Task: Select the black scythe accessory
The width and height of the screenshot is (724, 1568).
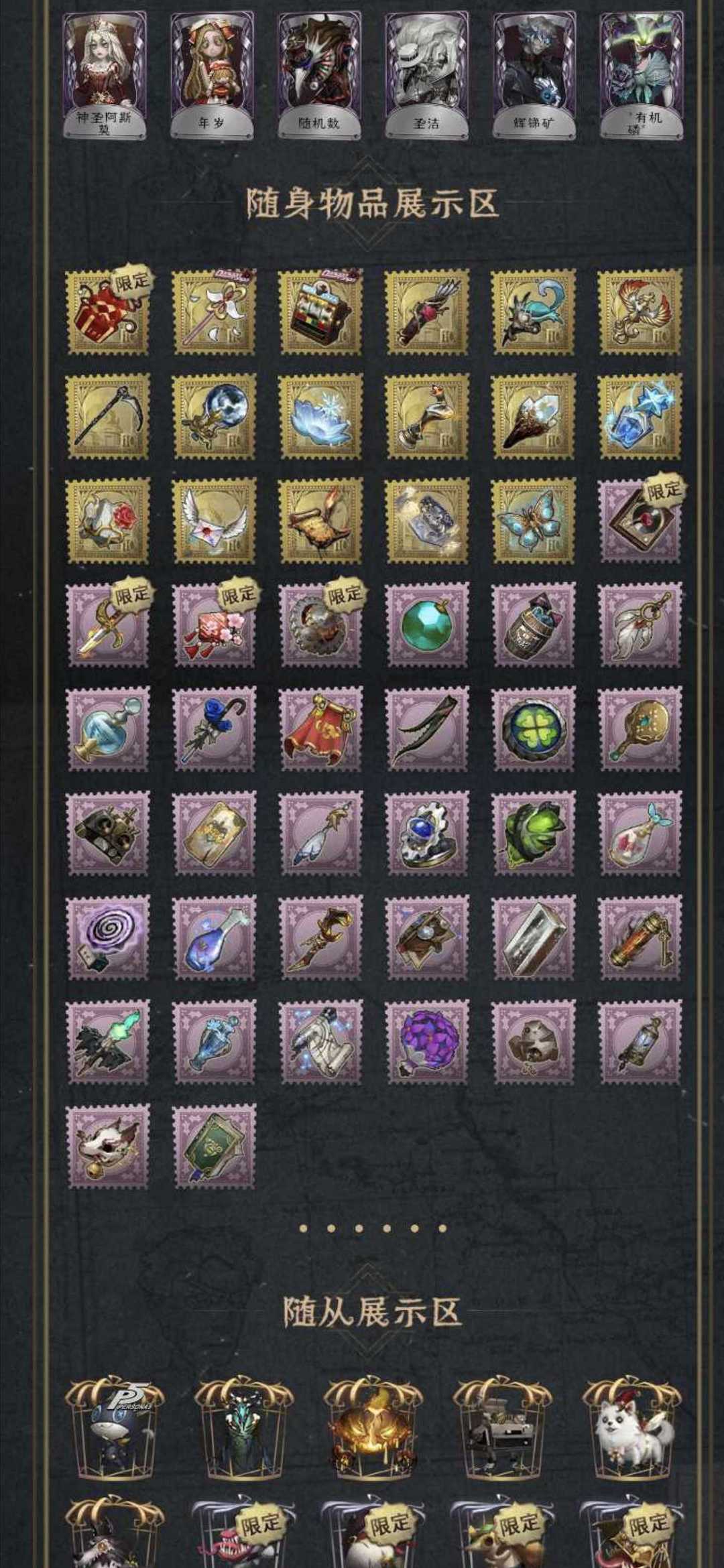Action: pyautogui.click(x=108, y=415)
